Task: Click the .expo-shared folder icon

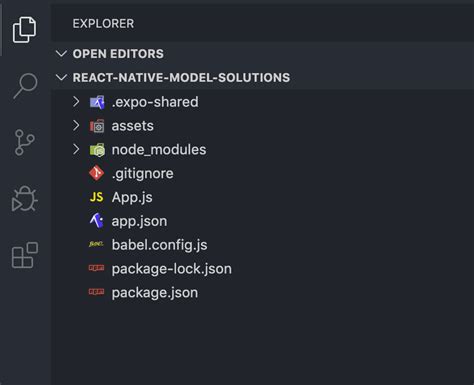Action: (97, 102)
